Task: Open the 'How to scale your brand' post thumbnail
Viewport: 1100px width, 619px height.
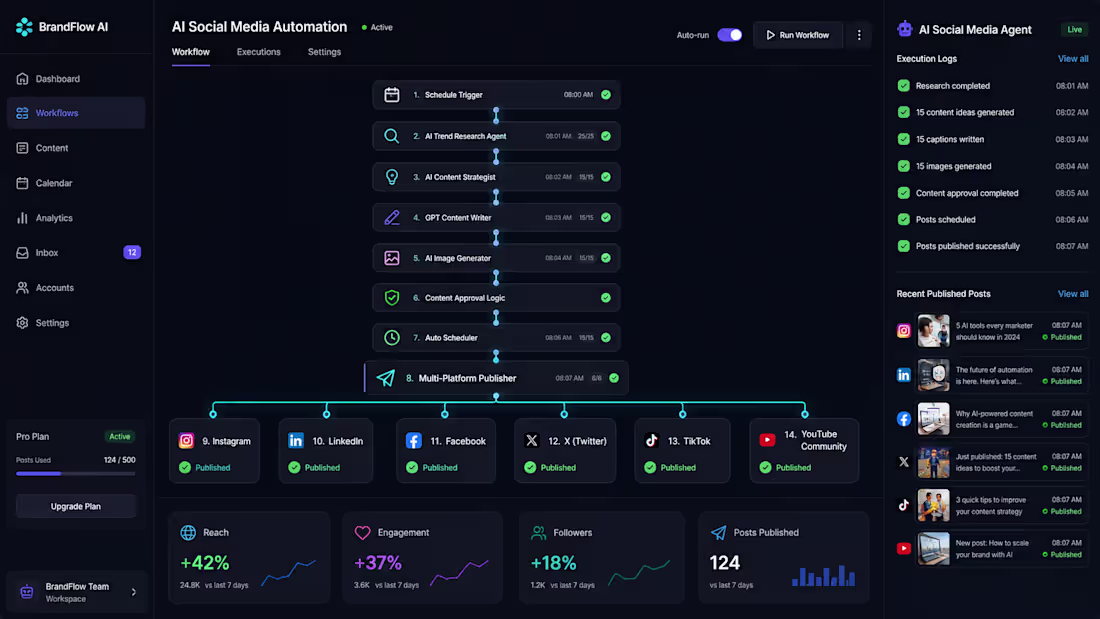Action: coord(933,548)
